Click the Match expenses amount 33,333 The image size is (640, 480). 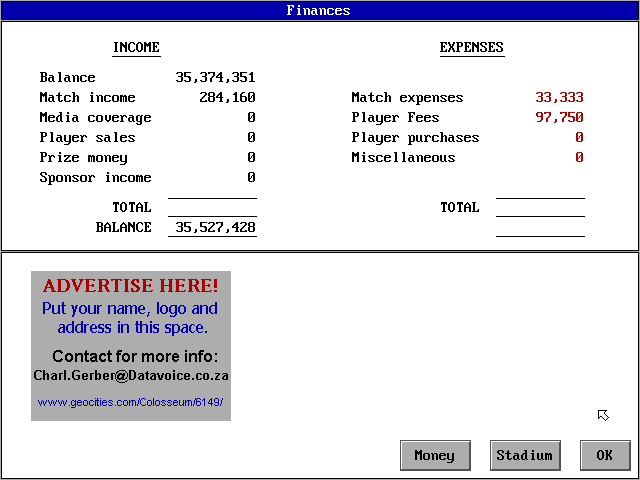[559, 98]
